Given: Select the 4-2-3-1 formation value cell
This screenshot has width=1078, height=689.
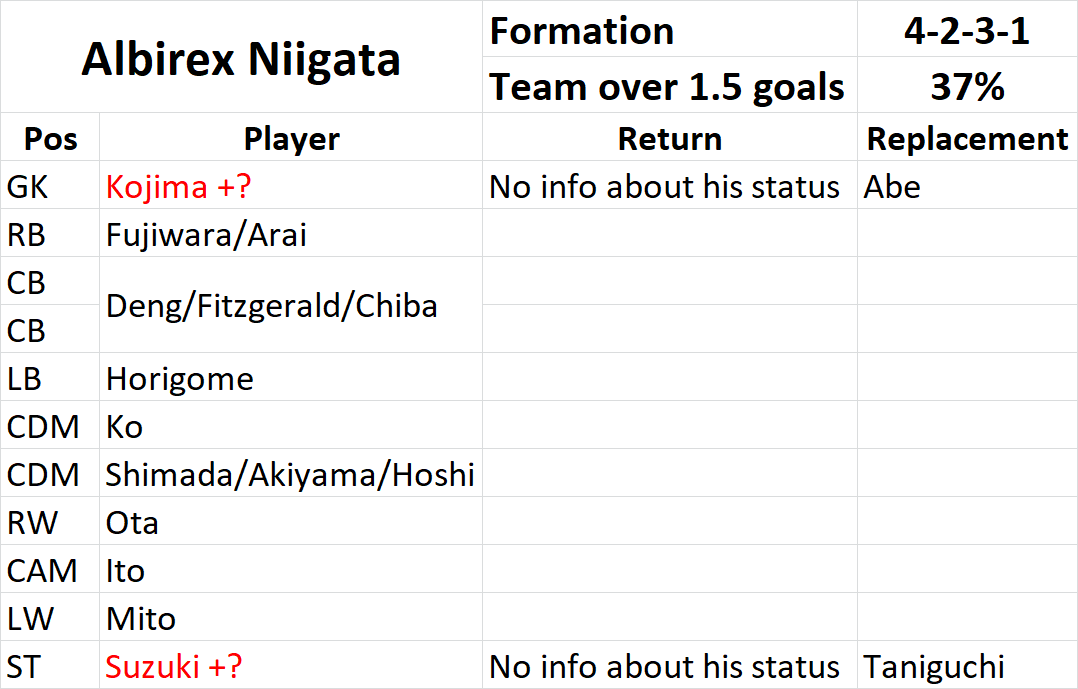Looking at the screenshot, I should click(967, 30).
